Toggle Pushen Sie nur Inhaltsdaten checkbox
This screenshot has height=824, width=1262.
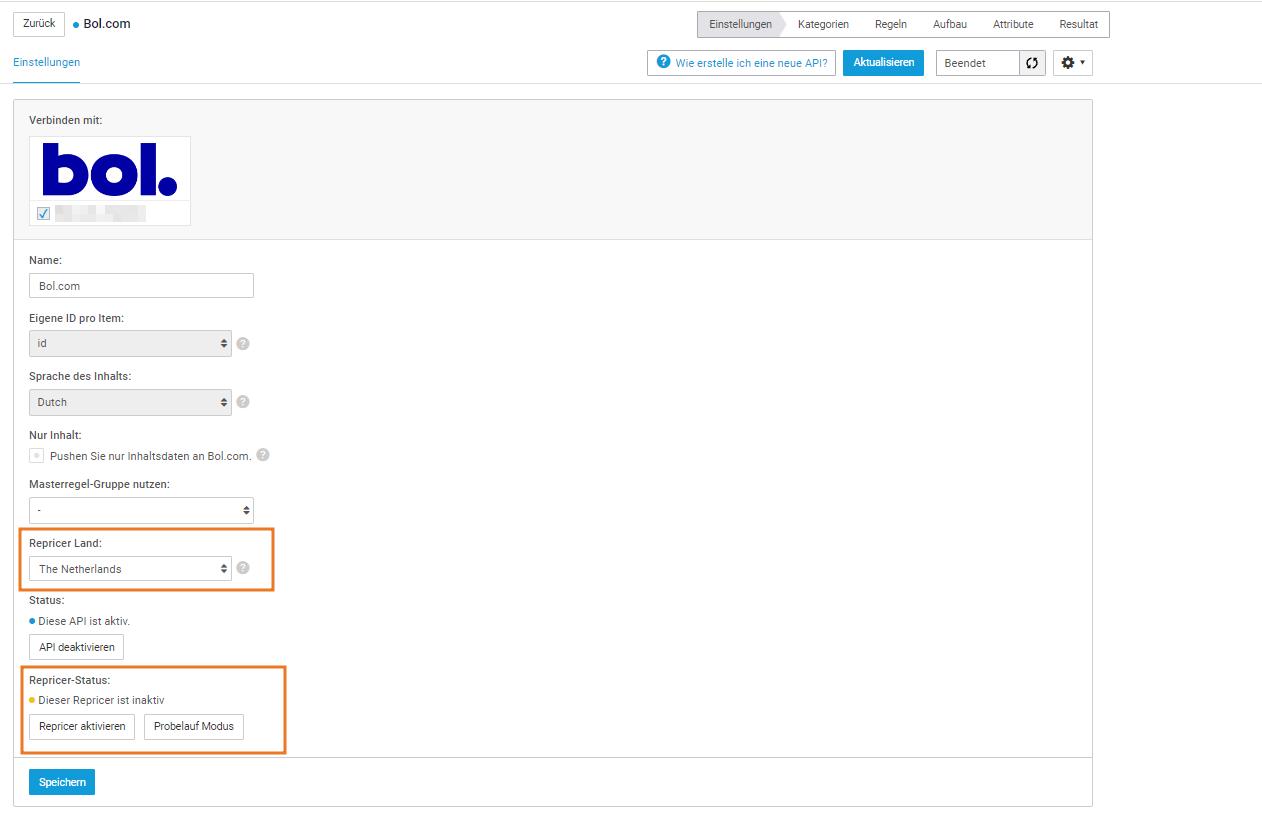click(x=37, y=455)
